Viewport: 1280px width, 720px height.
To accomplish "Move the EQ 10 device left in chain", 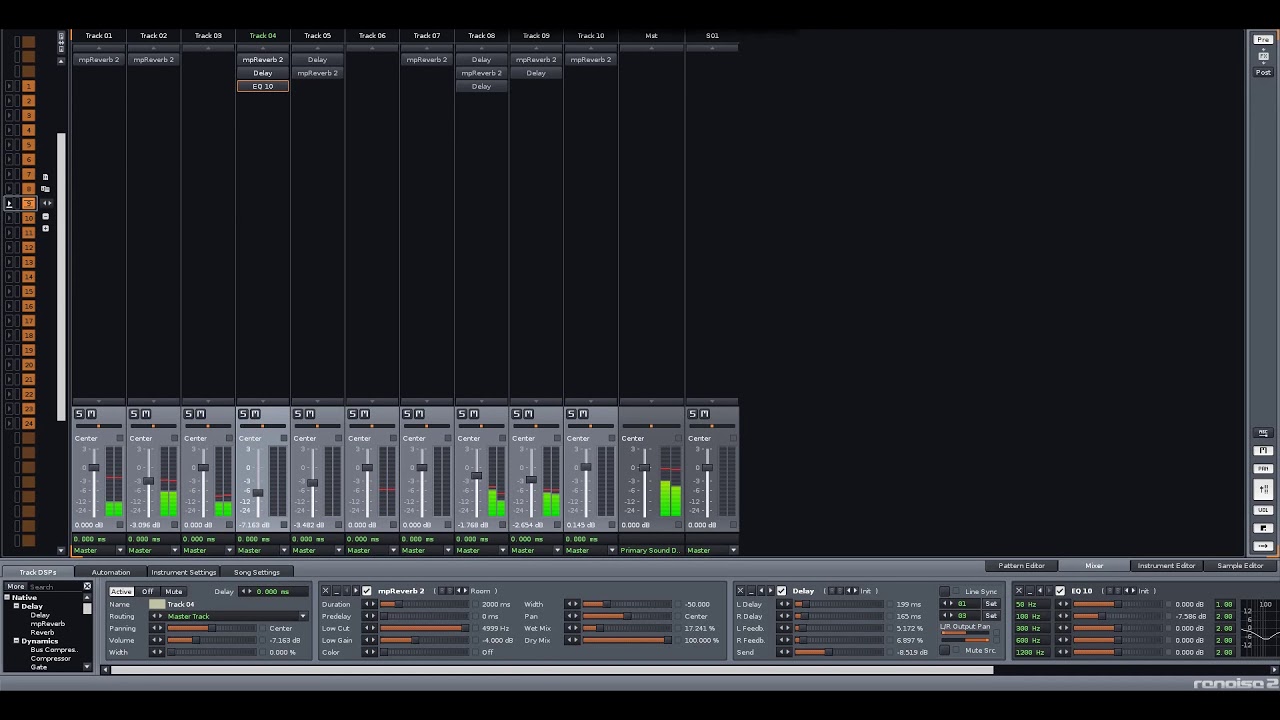I will point(1040,591).
